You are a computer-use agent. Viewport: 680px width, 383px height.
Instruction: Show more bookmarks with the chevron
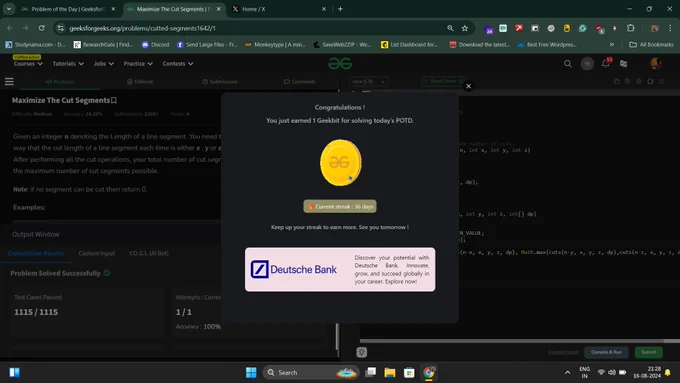[x=611, y=45]
